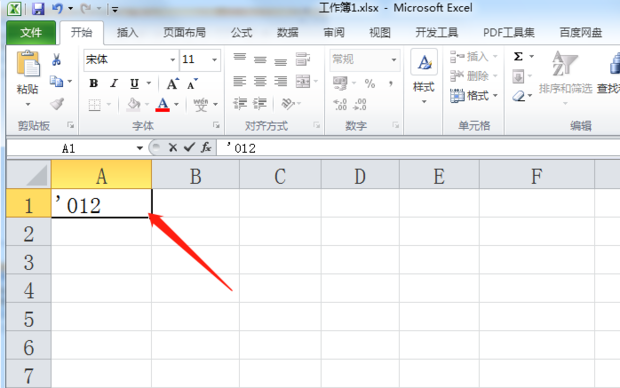The width and height of the screenshot is (620, 388).
Task: Click the cell borders icon
Action: (x=95, y=105)
